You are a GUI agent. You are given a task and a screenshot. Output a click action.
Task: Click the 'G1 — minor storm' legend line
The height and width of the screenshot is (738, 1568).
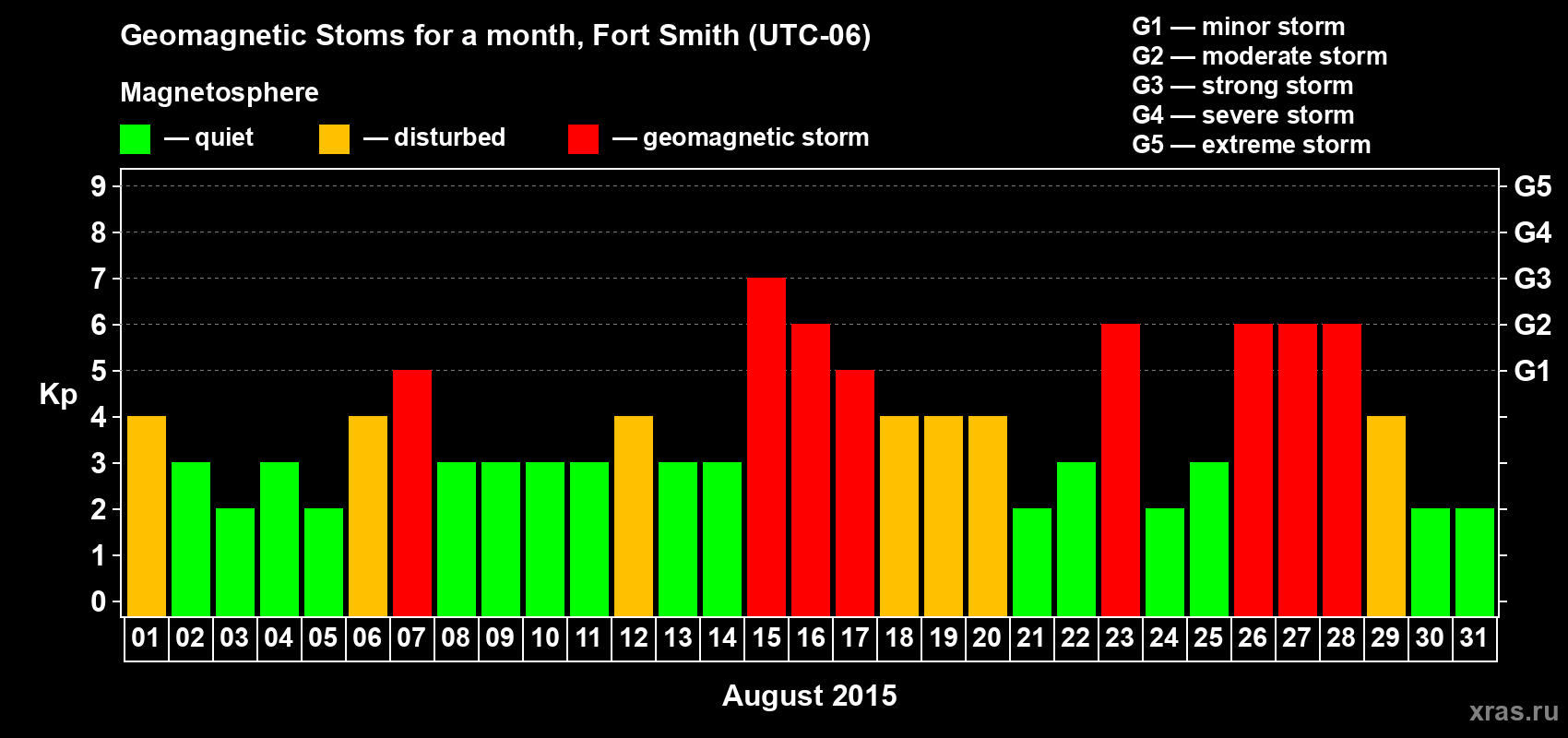1238,27
